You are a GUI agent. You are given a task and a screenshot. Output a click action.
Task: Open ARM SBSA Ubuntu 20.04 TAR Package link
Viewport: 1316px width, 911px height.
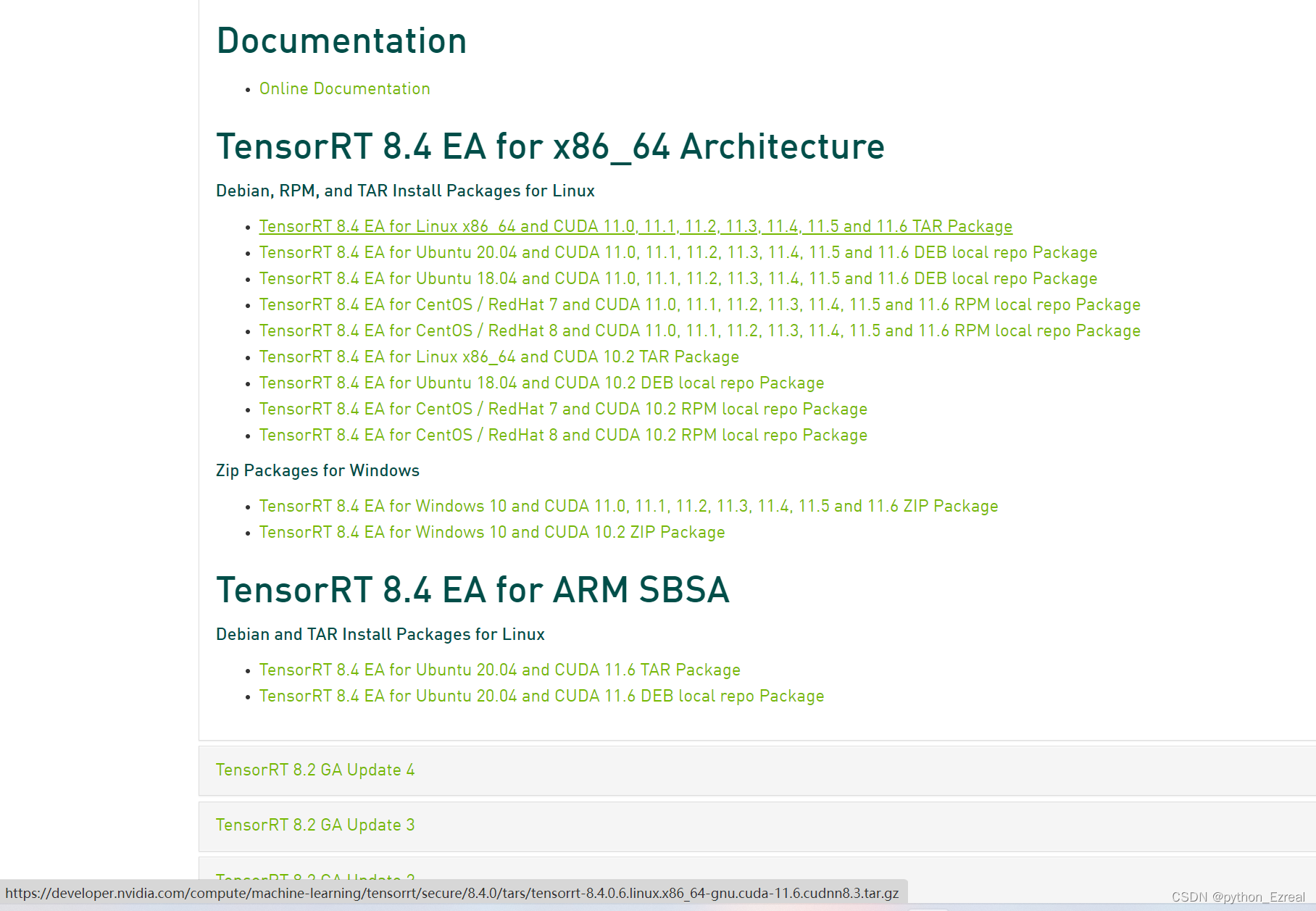(x=500, y=670)
